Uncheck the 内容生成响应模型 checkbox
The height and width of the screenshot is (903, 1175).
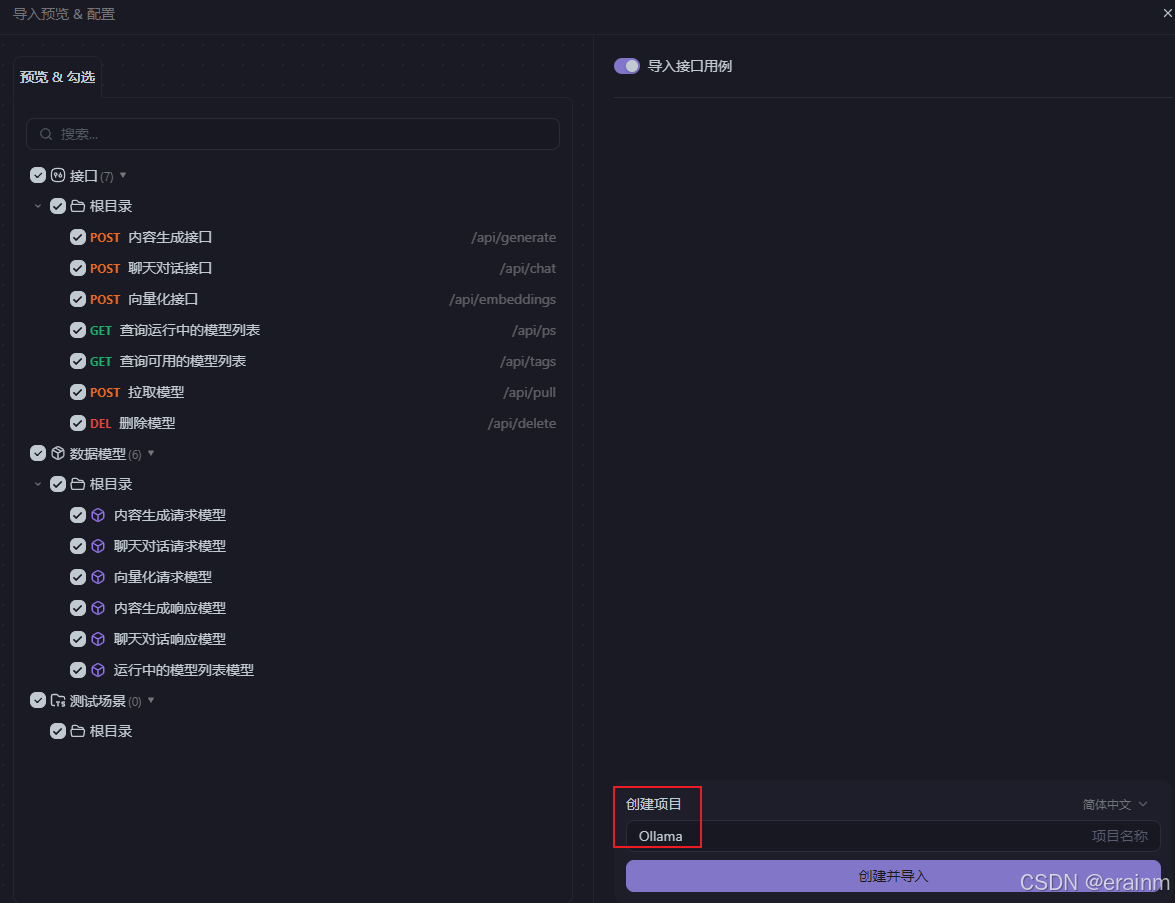pyautogui.click(x=78, y=608)
